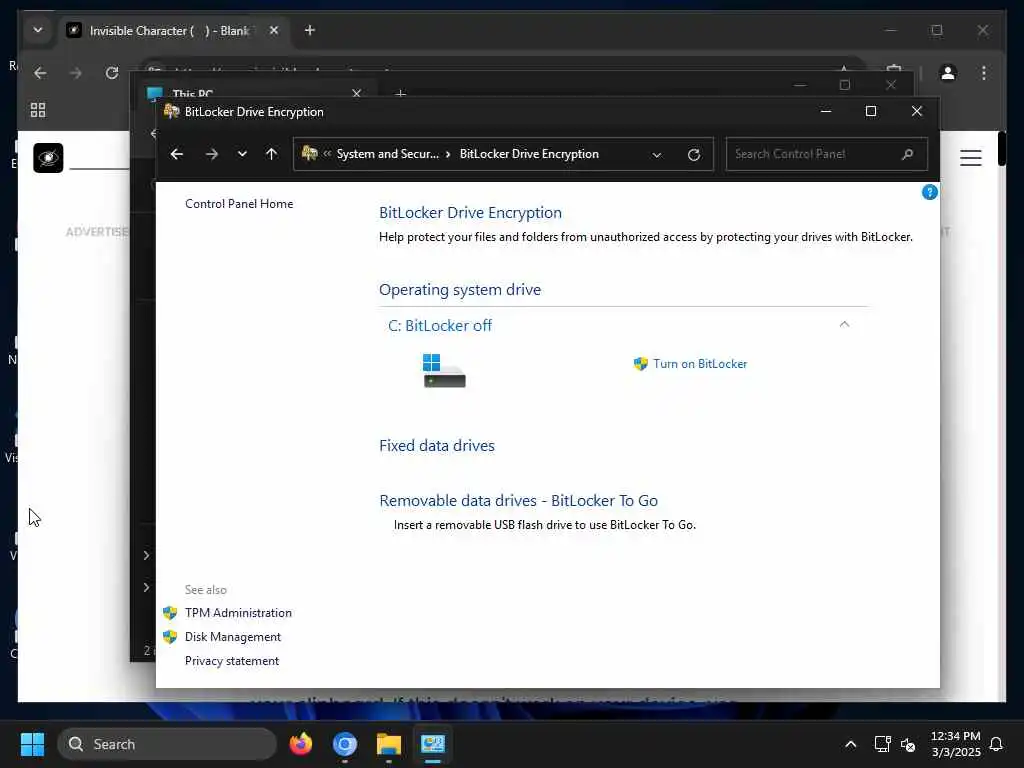
Task: Click breadcrumb overflow chevrons in address bar
Action: pos(327,154)
